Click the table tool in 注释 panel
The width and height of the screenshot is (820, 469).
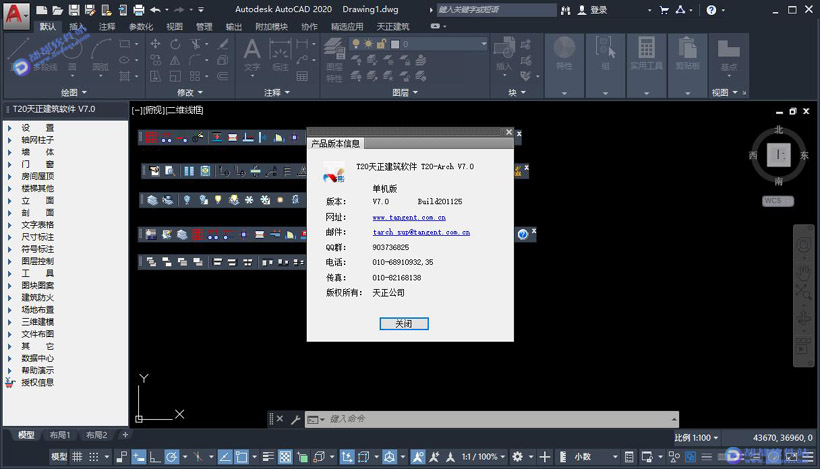click(302, 76)
